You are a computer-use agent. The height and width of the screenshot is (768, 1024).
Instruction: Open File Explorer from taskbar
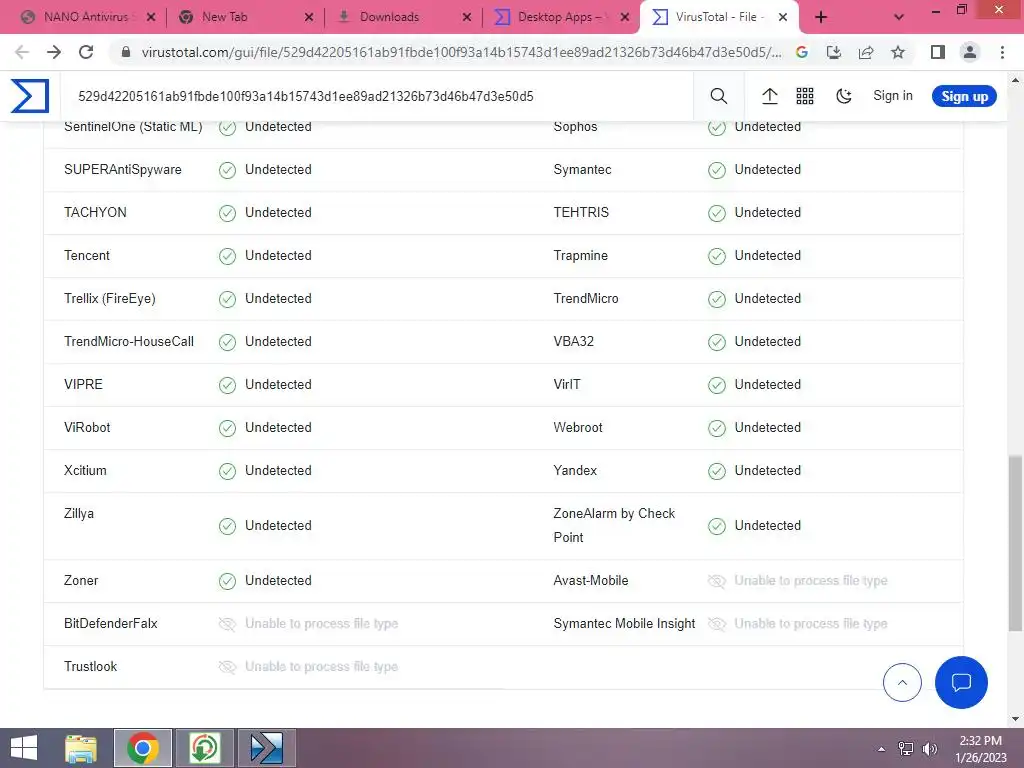pyautogui.click(x=81, y=748)
